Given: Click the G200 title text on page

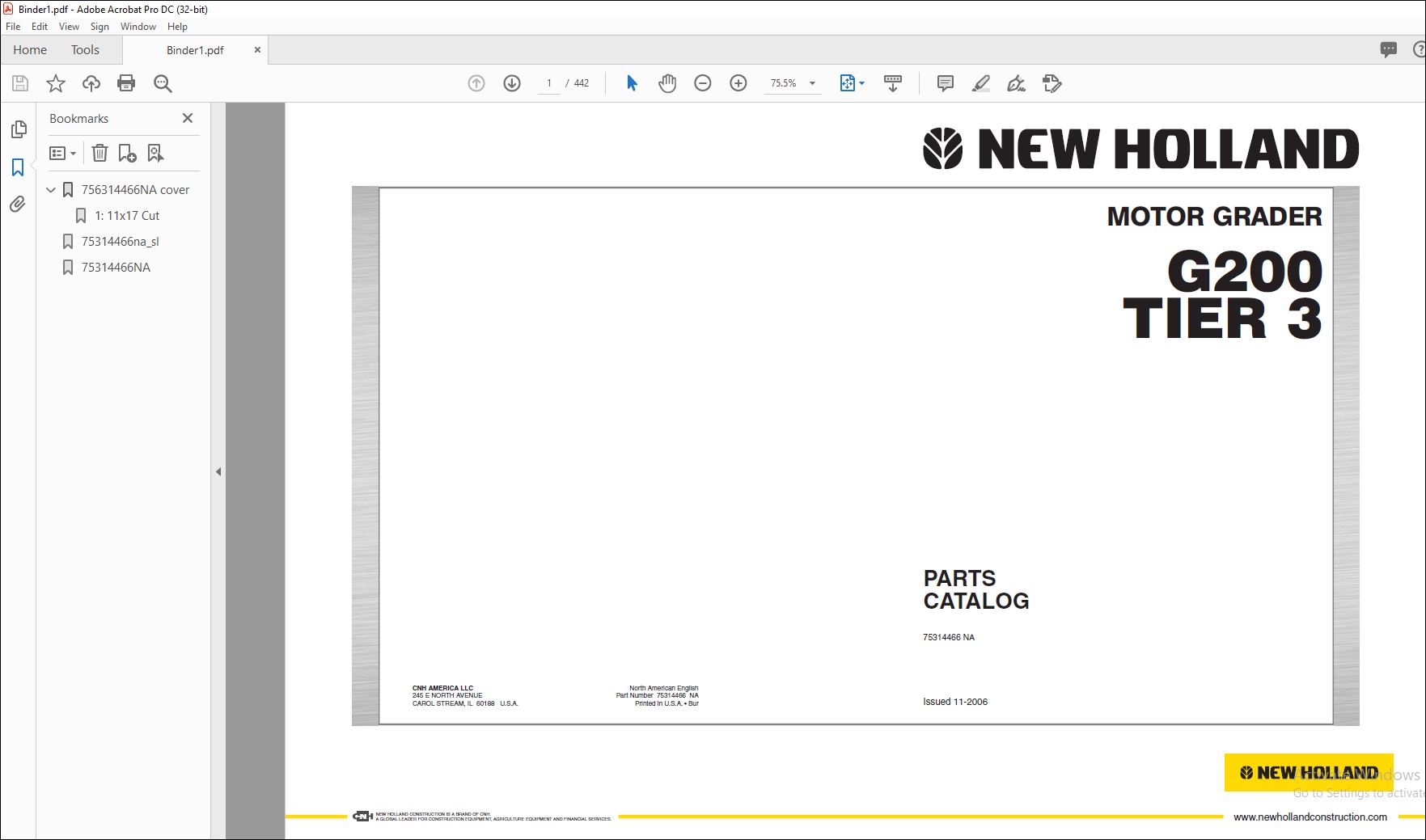Looking at the screenshot, I should (x=1245, y=272).
